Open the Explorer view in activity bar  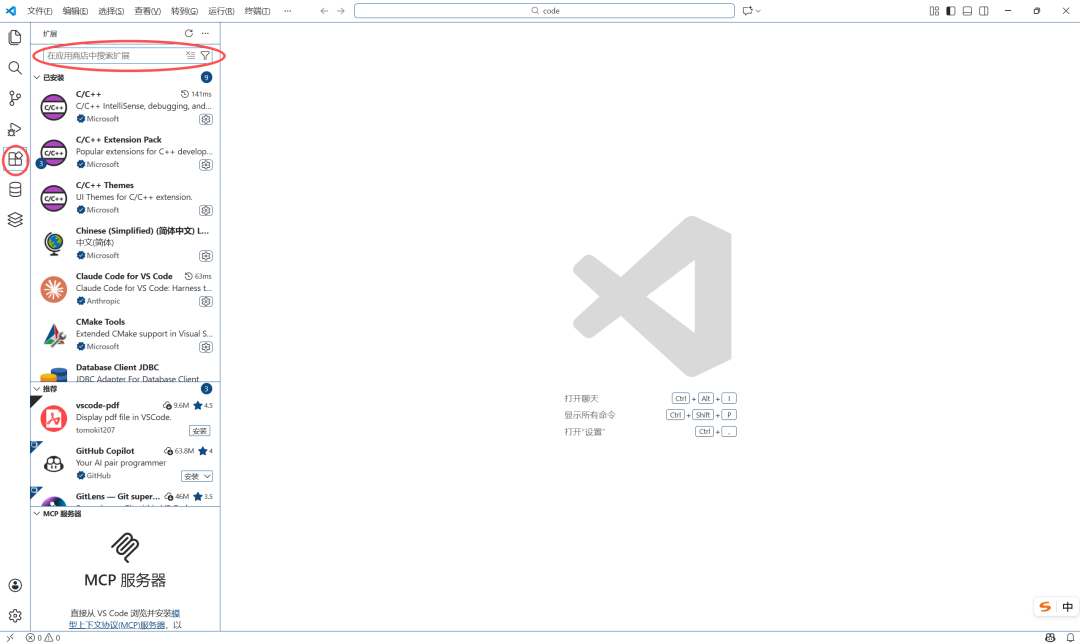tap(15, 37)
